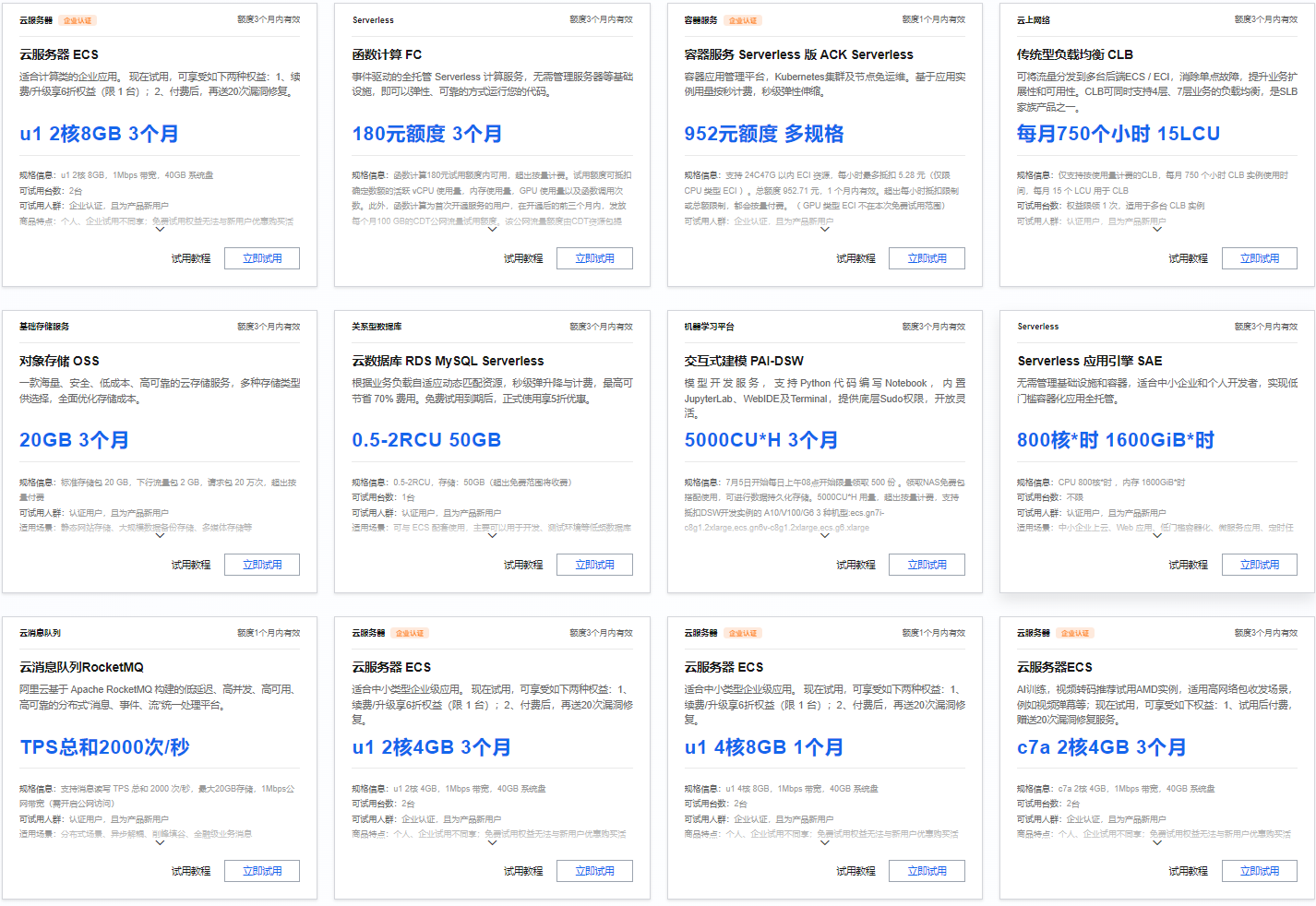Click the TPS总和2000次/秒 headline
Viewport: 1316px width, 906px height.
[x=104, y=747]
